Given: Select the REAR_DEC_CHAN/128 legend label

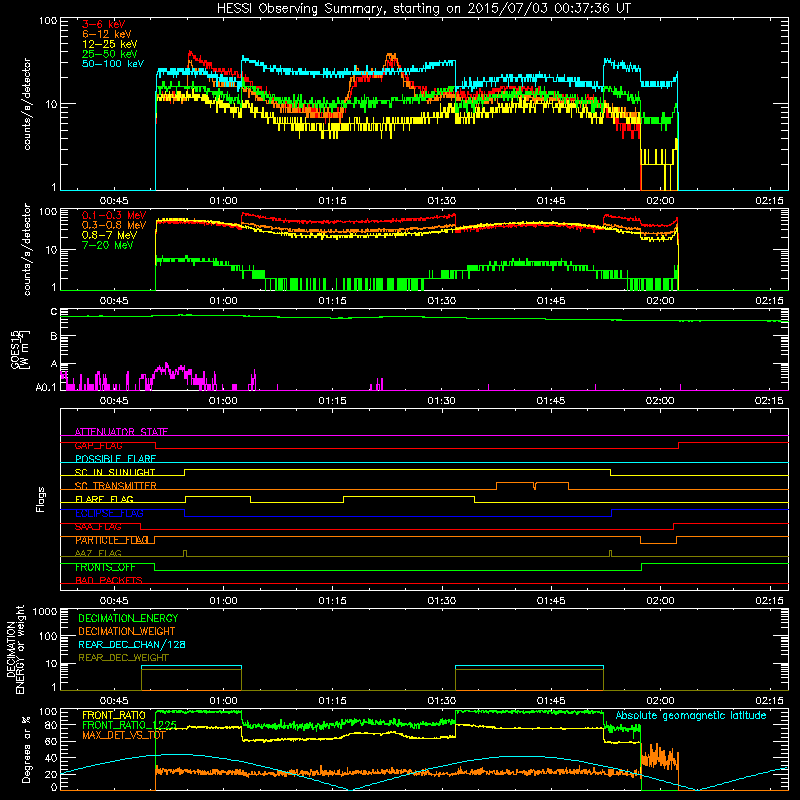Looking at the screenshot, I should point(132,644).
